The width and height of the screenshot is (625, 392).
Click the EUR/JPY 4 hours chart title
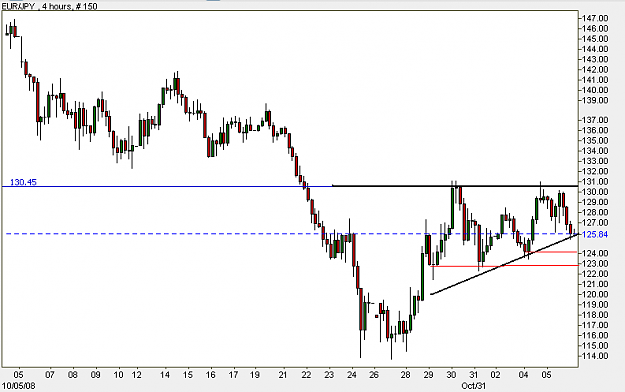coord(49,6)
